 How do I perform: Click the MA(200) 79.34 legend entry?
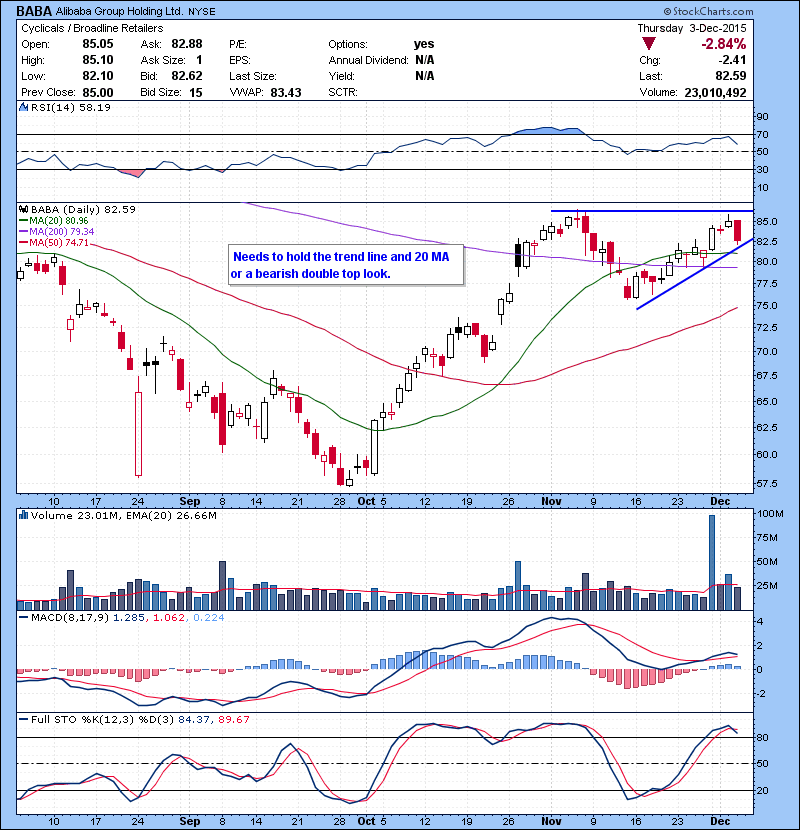[x=57, y=231]
